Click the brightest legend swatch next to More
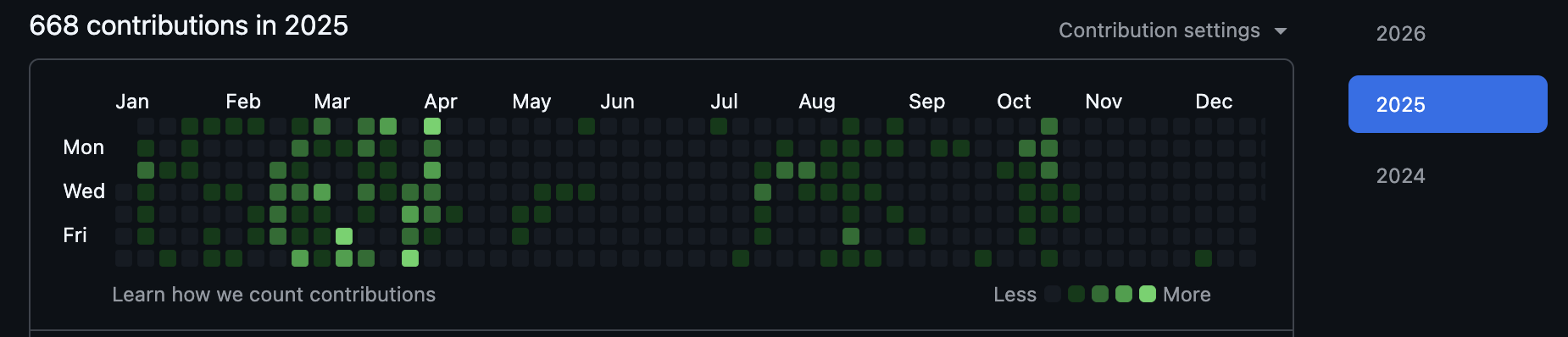The image size is (1568, 337). pyautogui.click(x=1148, y=294)
